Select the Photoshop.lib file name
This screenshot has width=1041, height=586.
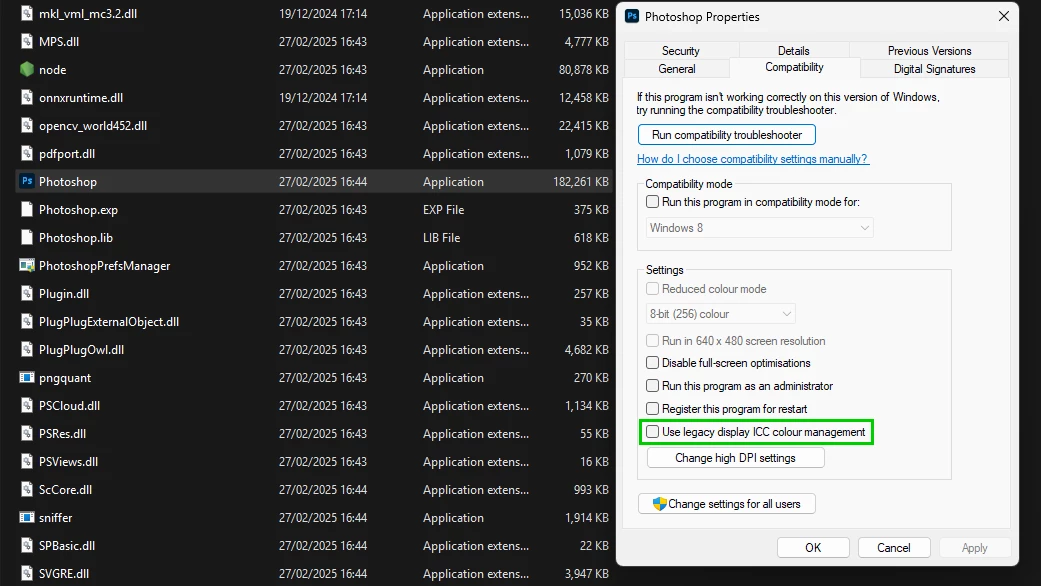(x=76, y=238)
